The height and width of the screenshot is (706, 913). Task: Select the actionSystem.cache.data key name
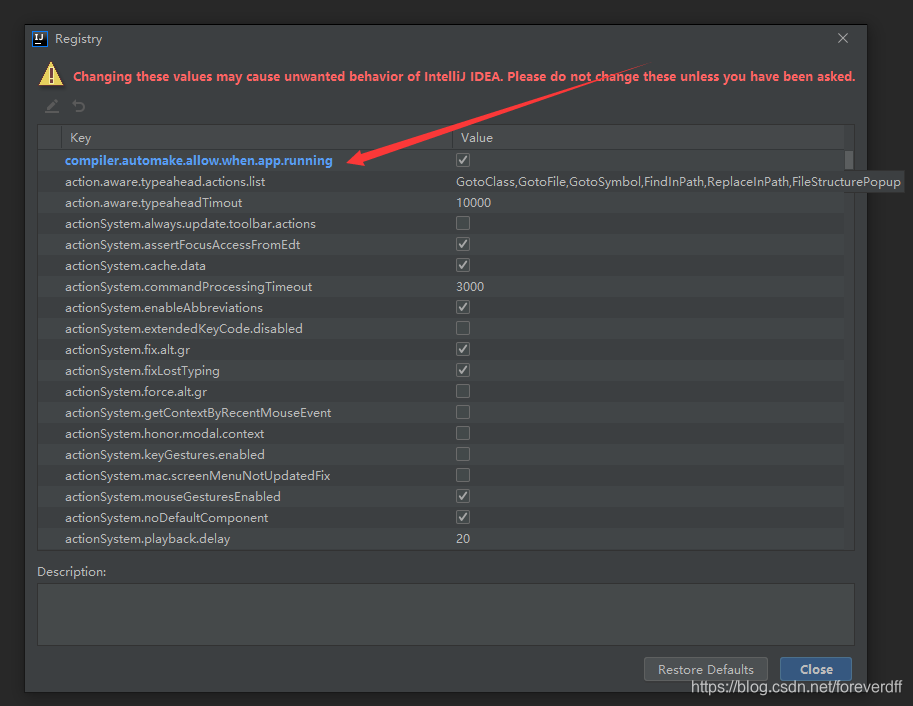(x=135, y=266)
